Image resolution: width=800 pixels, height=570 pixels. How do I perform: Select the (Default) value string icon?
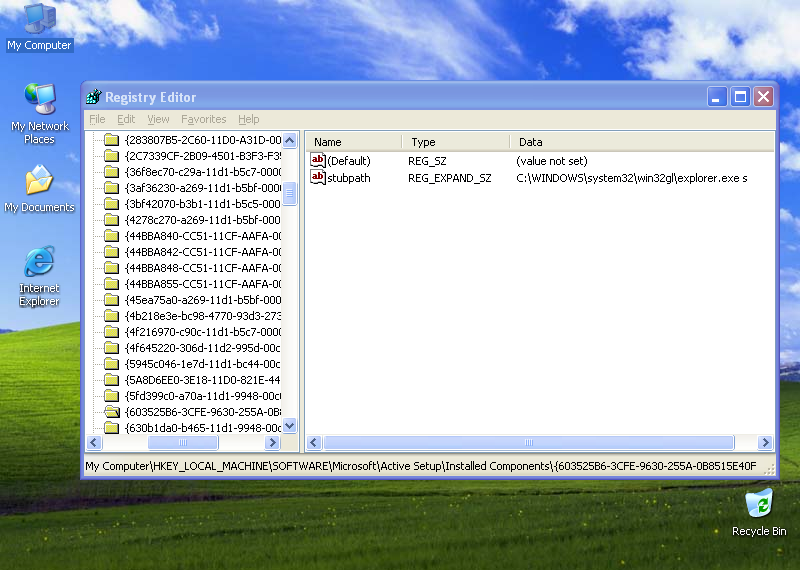pyautogui.click(x=318, y=161)
